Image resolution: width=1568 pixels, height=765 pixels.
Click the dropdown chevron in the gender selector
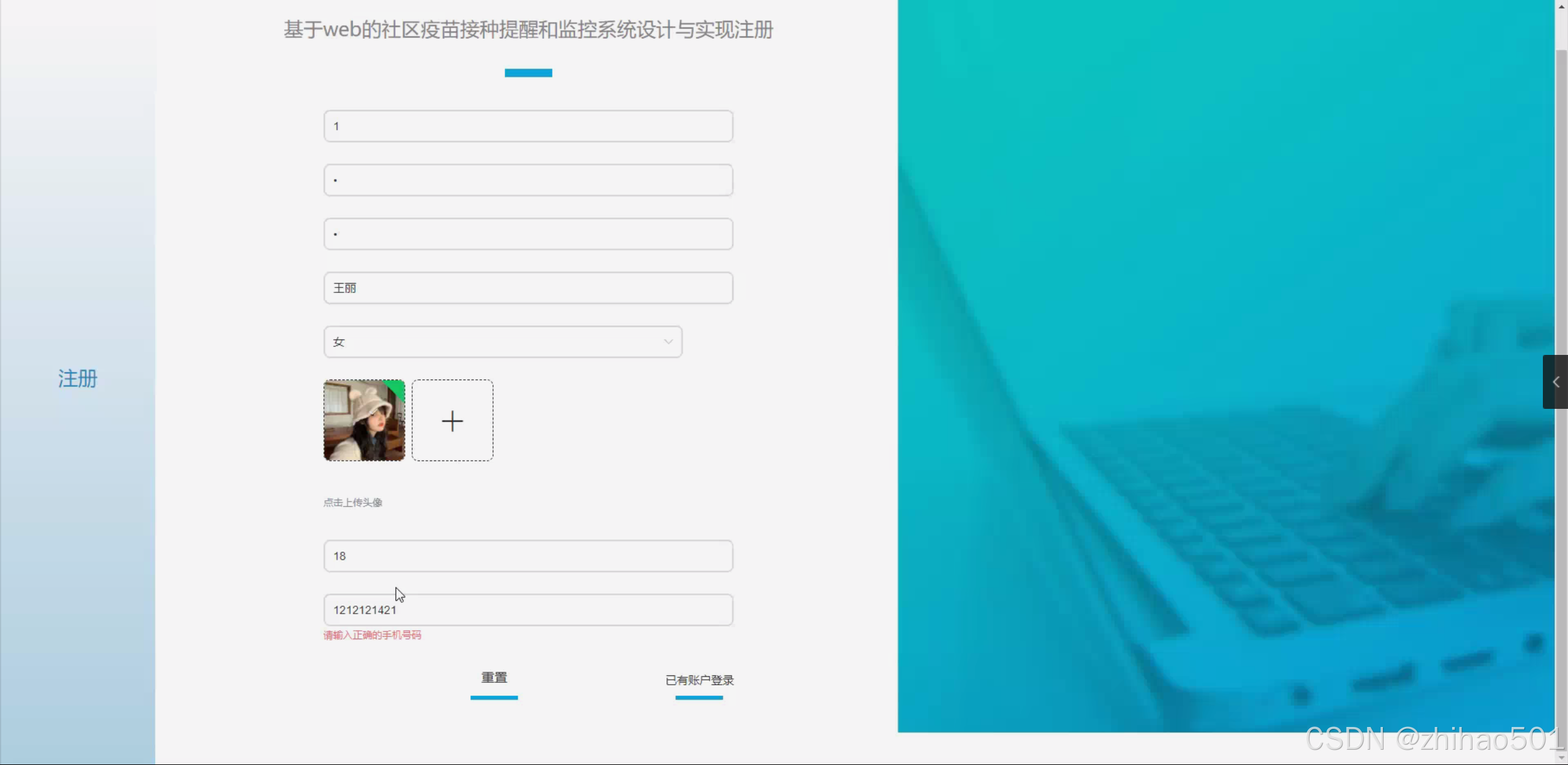[x=667, y=341]
